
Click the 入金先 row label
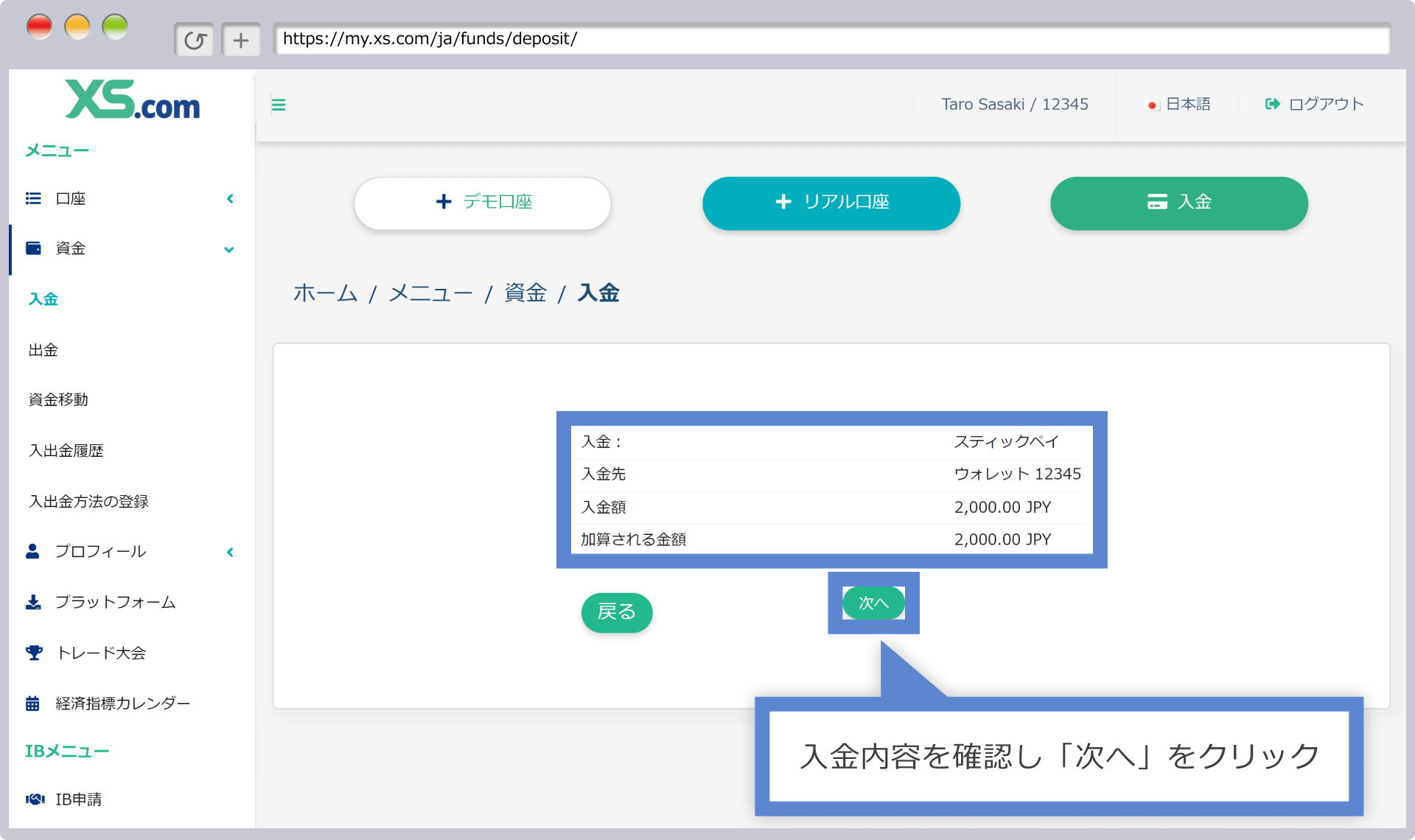coord(604,474)
